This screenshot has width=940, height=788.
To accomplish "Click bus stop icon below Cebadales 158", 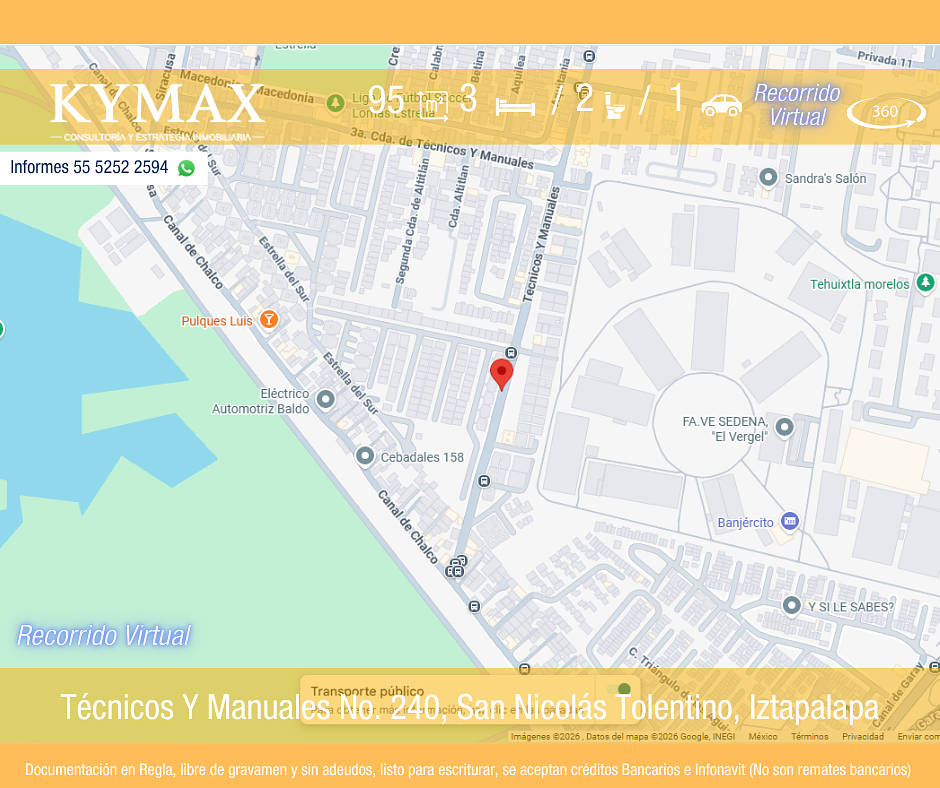I will (484, 481).
